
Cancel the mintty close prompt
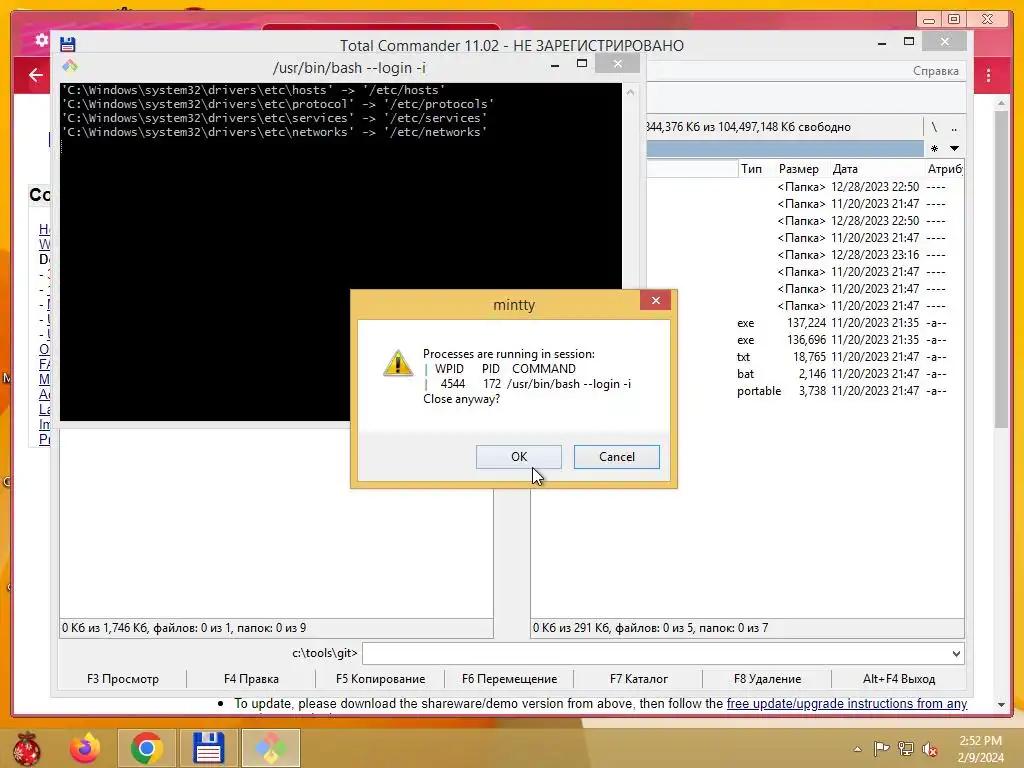coord(616,456)
